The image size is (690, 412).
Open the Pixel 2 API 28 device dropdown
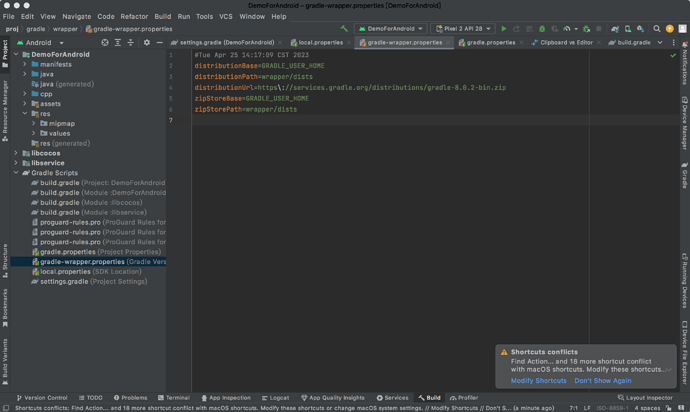pyautogui.click(x=464, y=29)
